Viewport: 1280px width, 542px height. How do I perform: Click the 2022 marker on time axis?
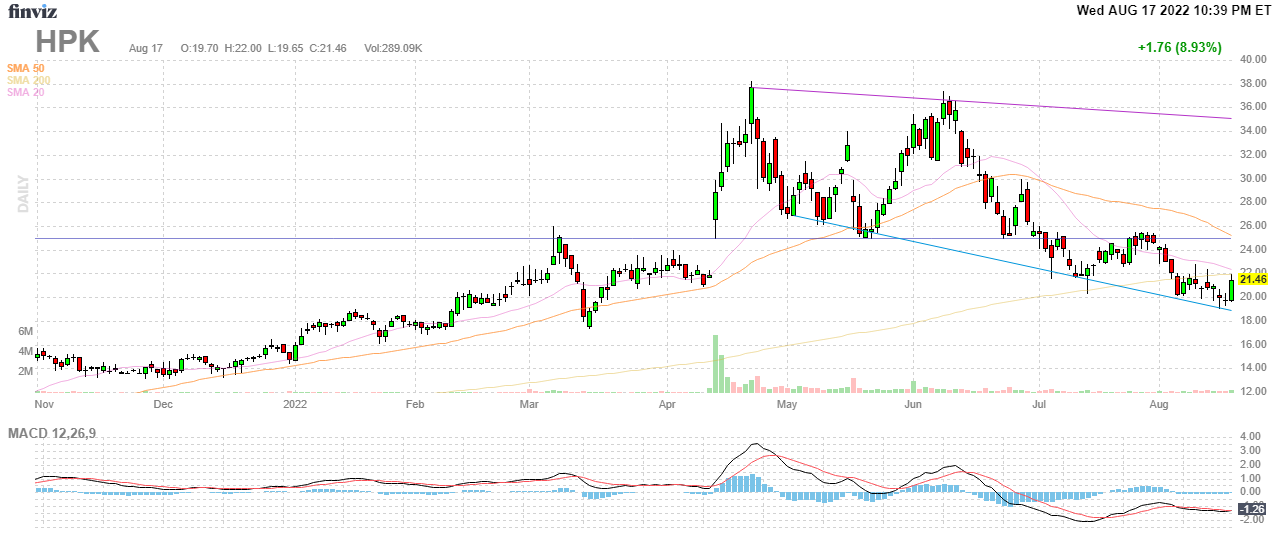coord(295,405)
